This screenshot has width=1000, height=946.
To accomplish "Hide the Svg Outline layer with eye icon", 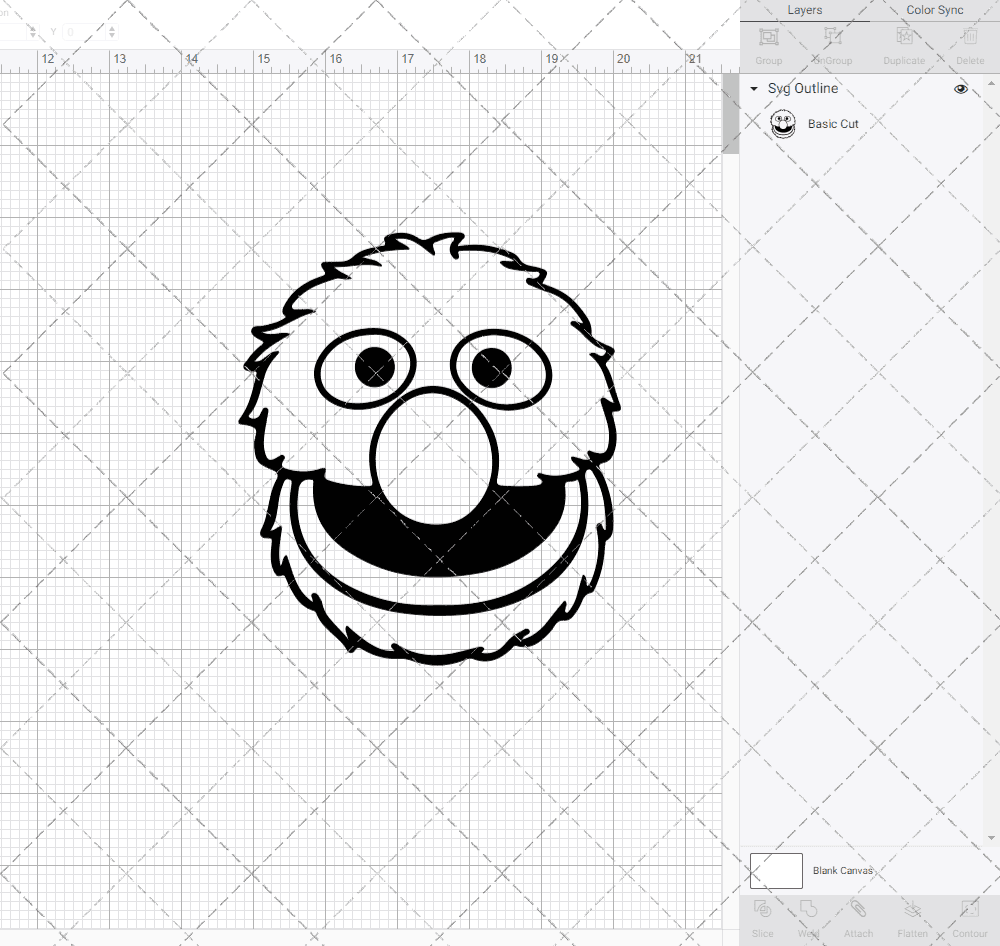I will 960,89.
